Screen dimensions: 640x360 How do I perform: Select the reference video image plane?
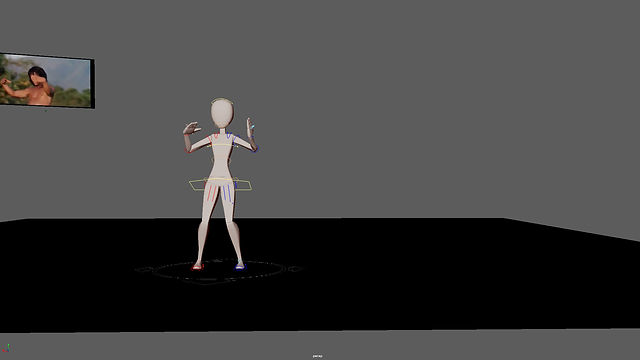point(47,80)
